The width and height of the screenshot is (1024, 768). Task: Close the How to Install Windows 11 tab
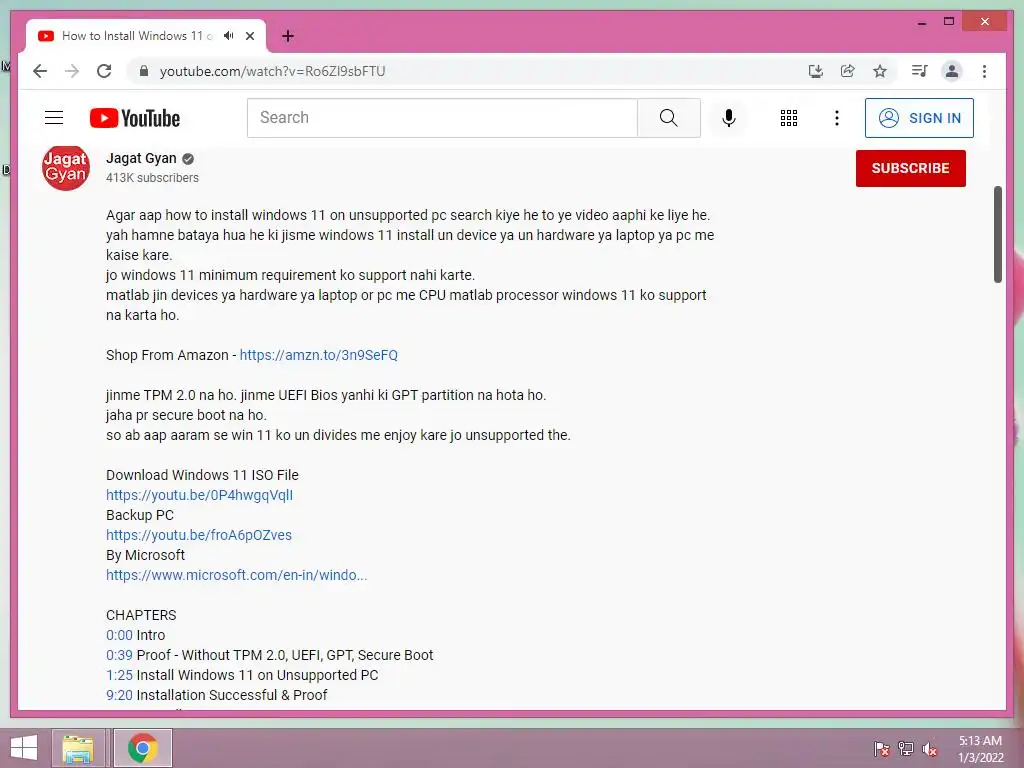pos(249,36)
